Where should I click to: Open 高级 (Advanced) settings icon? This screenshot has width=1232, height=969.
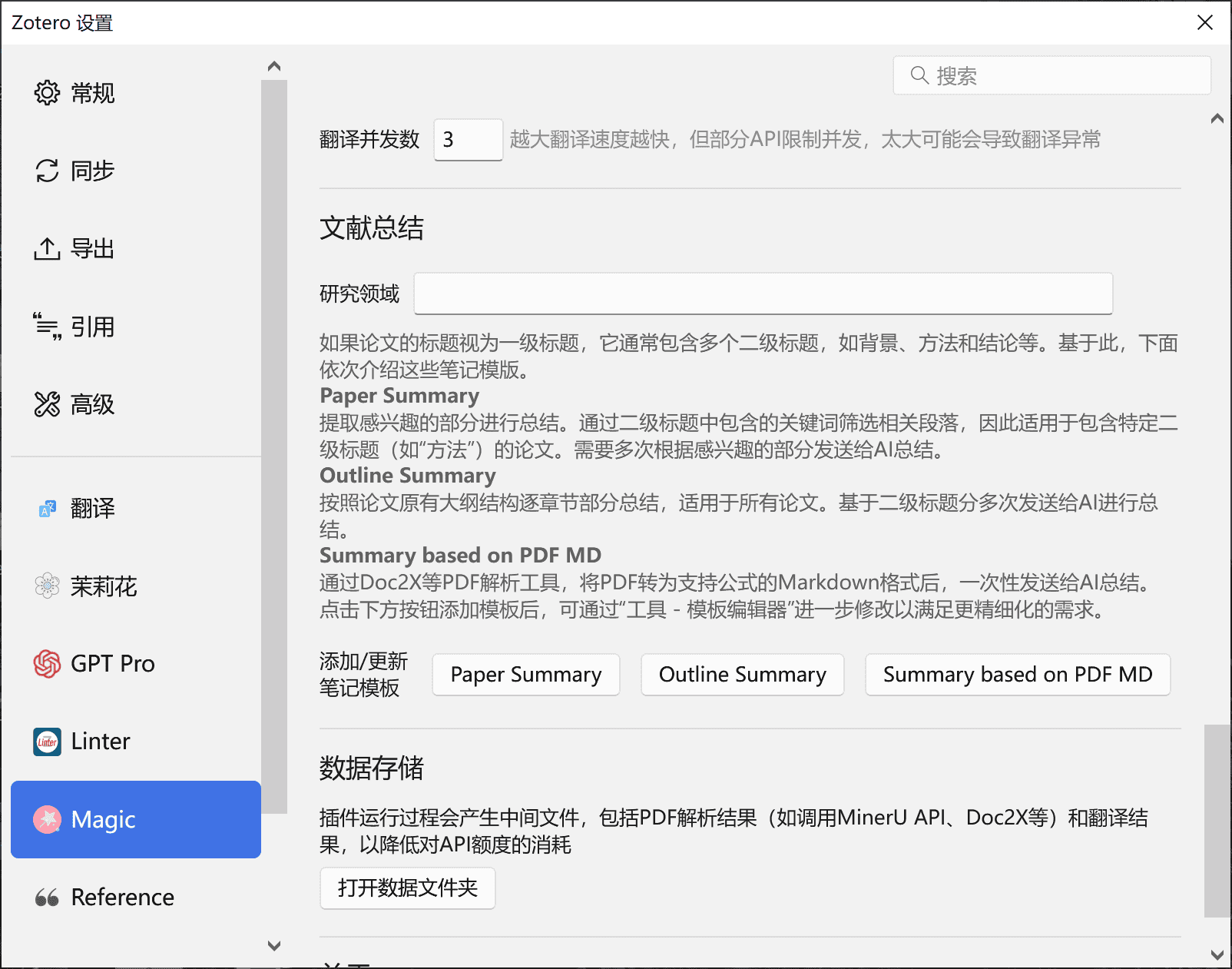[x=48, y=403]
